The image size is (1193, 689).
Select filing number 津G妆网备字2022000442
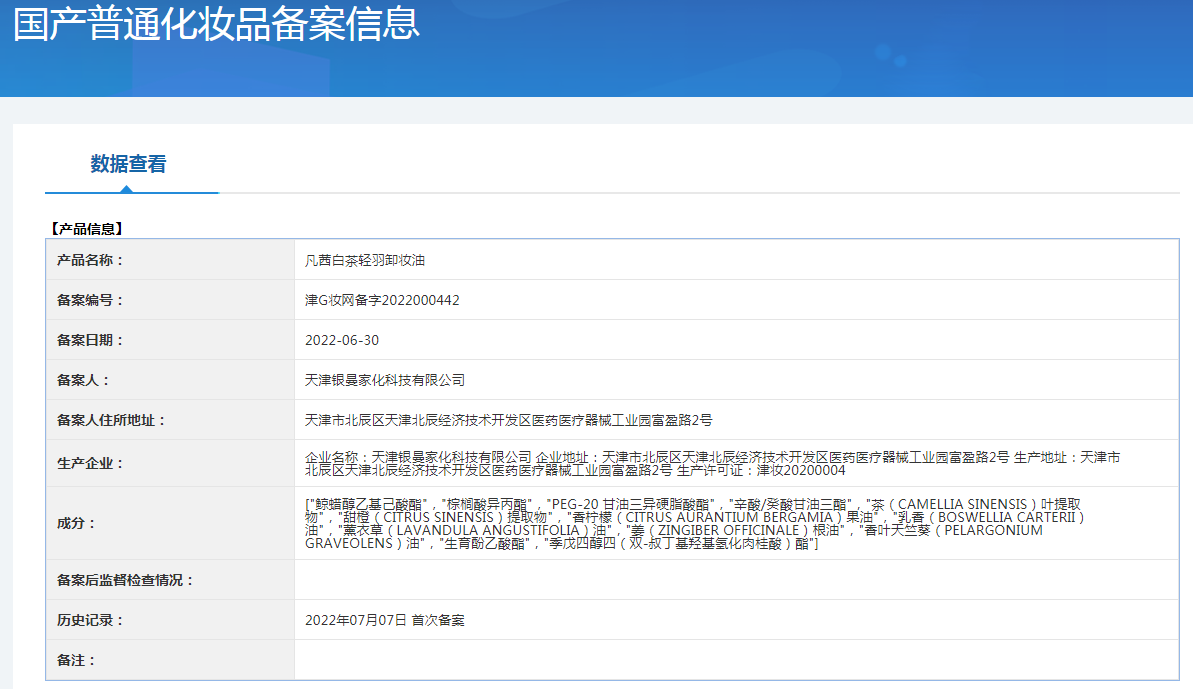[382, 300]
